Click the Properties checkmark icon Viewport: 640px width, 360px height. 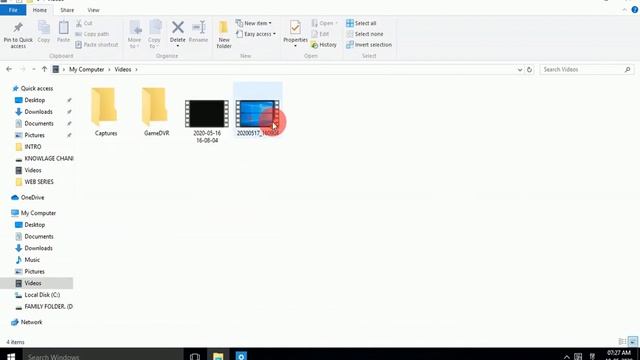(x=295, y=28)
